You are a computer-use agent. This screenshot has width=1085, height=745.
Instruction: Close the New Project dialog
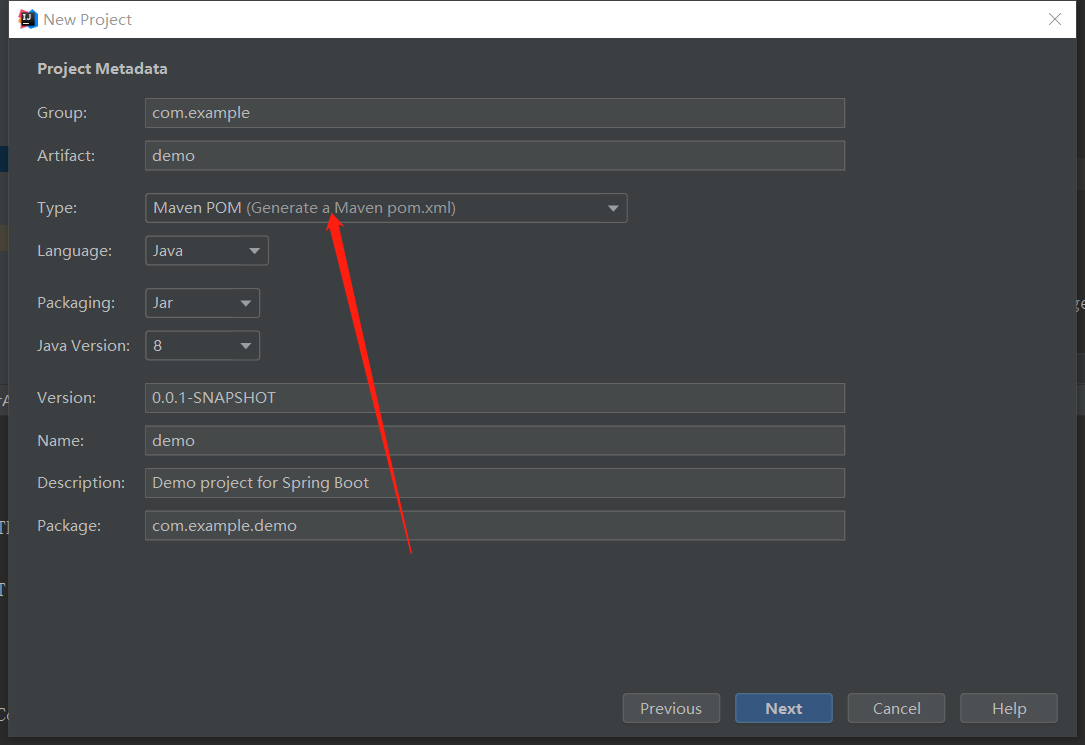point(1054,19)
